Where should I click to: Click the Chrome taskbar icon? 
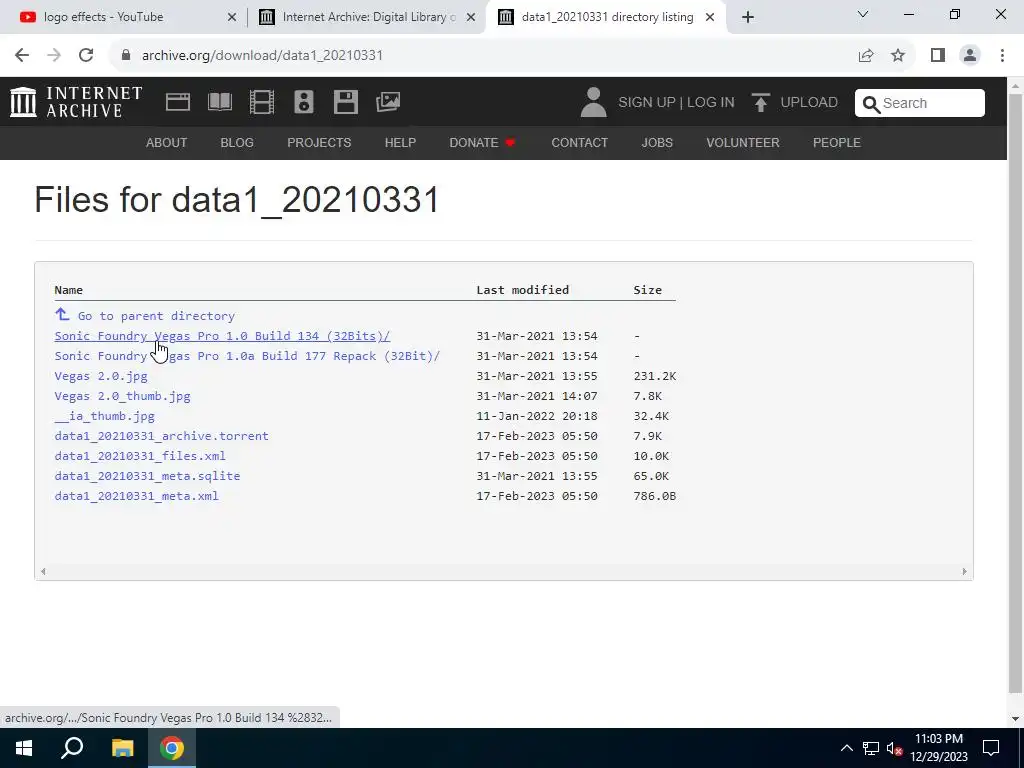(172, 748)
